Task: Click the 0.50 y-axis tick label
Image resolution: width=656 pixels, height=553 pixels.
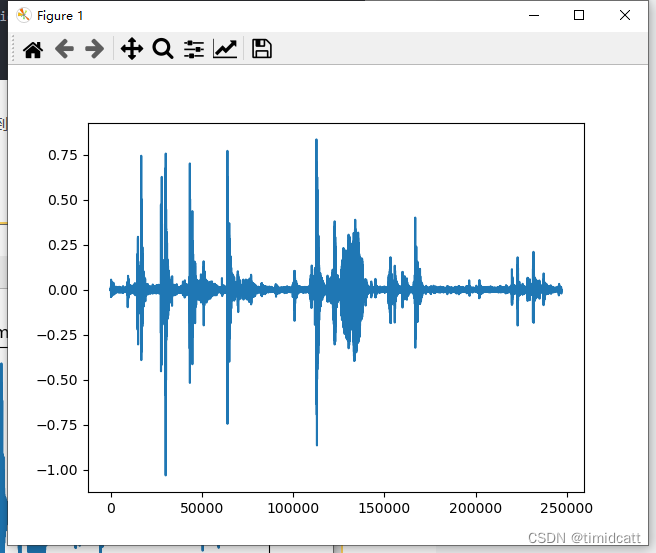Action: pos(63,200)
